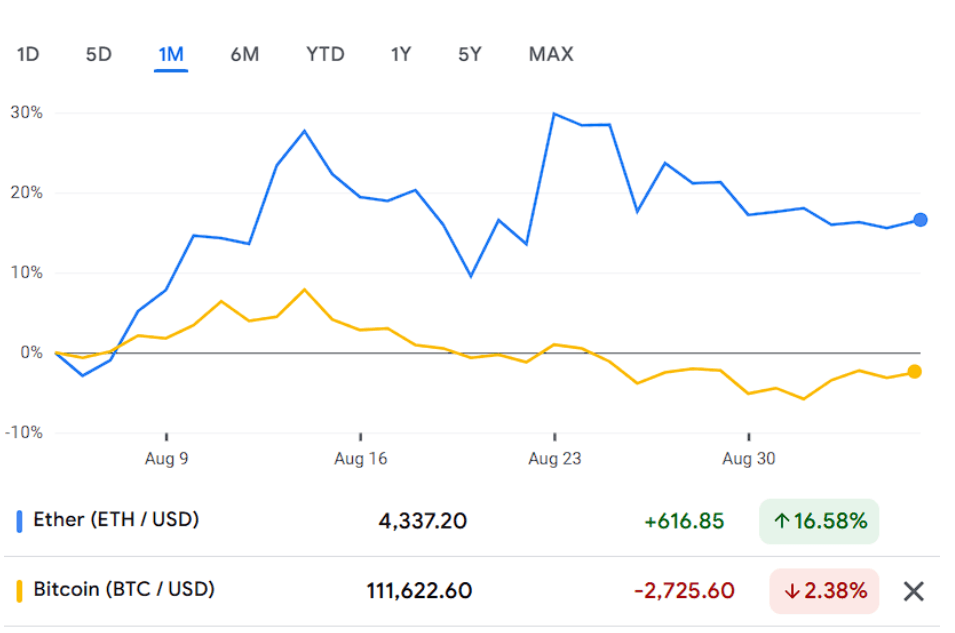The width and height of the screenshot is (955, 633).
Task: Remove Bitcoin comparison with X icon
Action: coord(913,591)
